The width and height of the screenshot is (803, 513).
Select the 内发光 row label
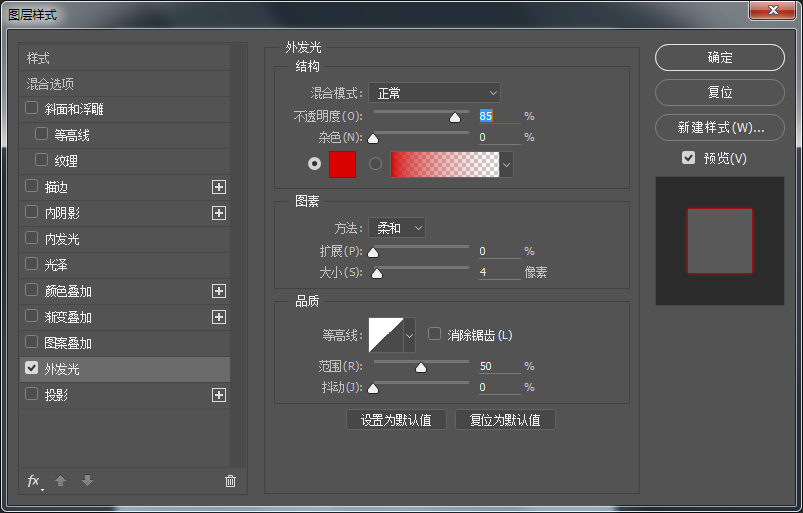pyautogui.click(x=62, y=239)
